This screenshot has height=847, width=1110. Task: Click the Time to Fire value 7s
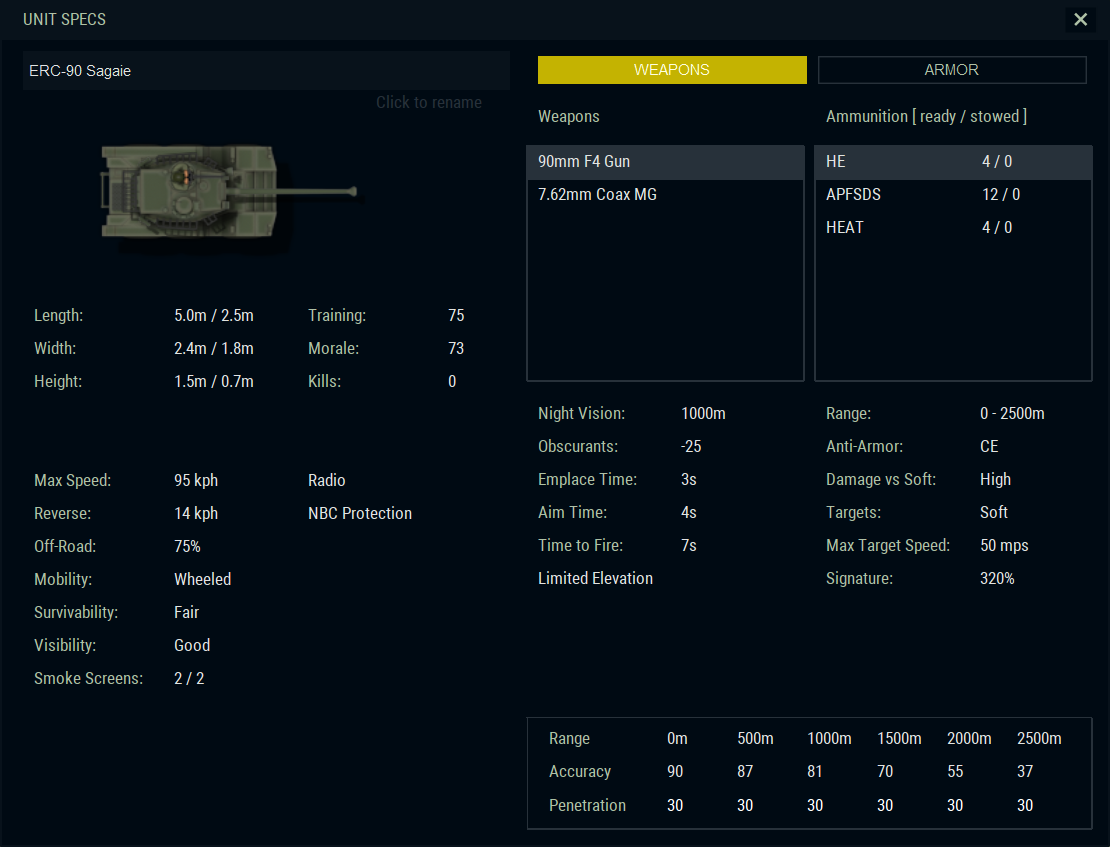pyautogui.click(x=689, y=546)
